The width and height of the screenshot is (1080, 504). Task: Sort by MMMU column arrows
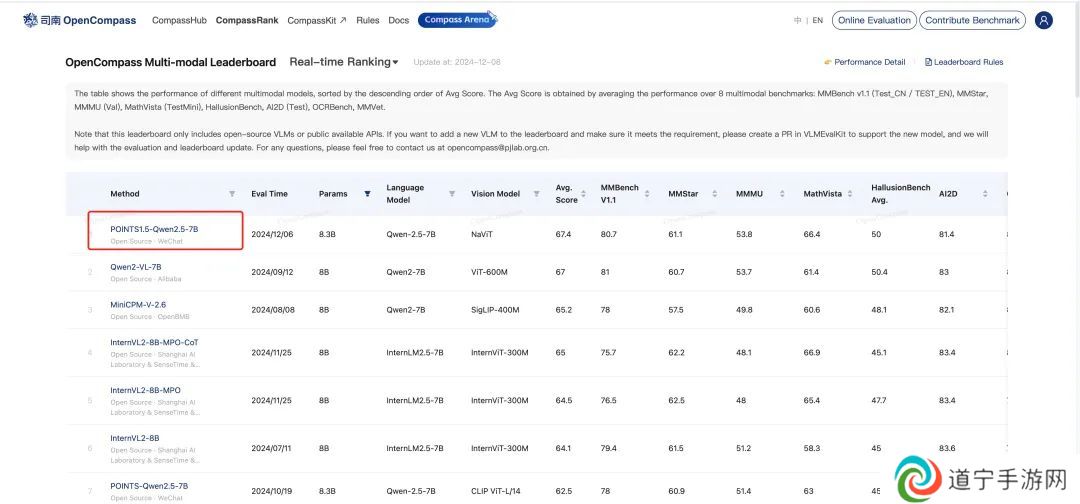782,194
